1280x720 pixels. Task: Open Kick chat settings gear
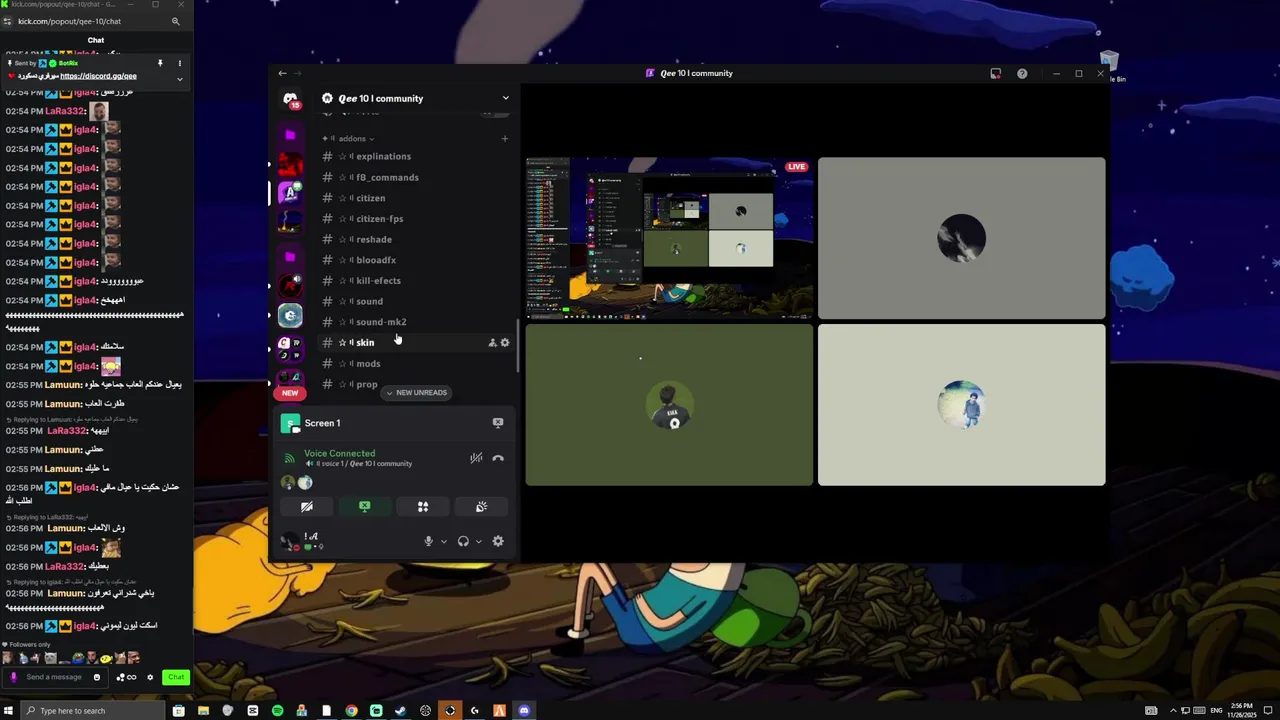click(151, 677)
